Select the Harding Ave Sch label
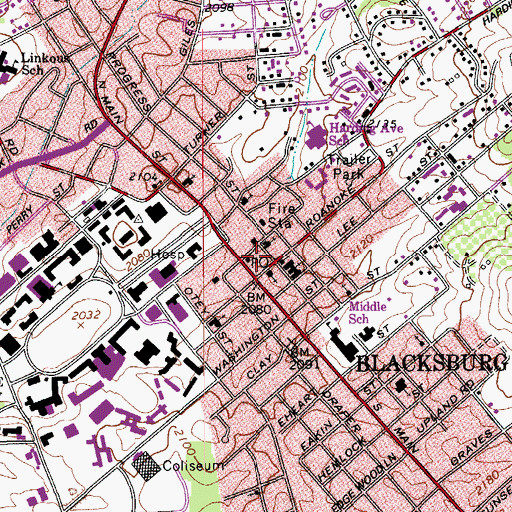Viewport: 512px width, 512px height. pyautogui.click(x=366, y=134)
